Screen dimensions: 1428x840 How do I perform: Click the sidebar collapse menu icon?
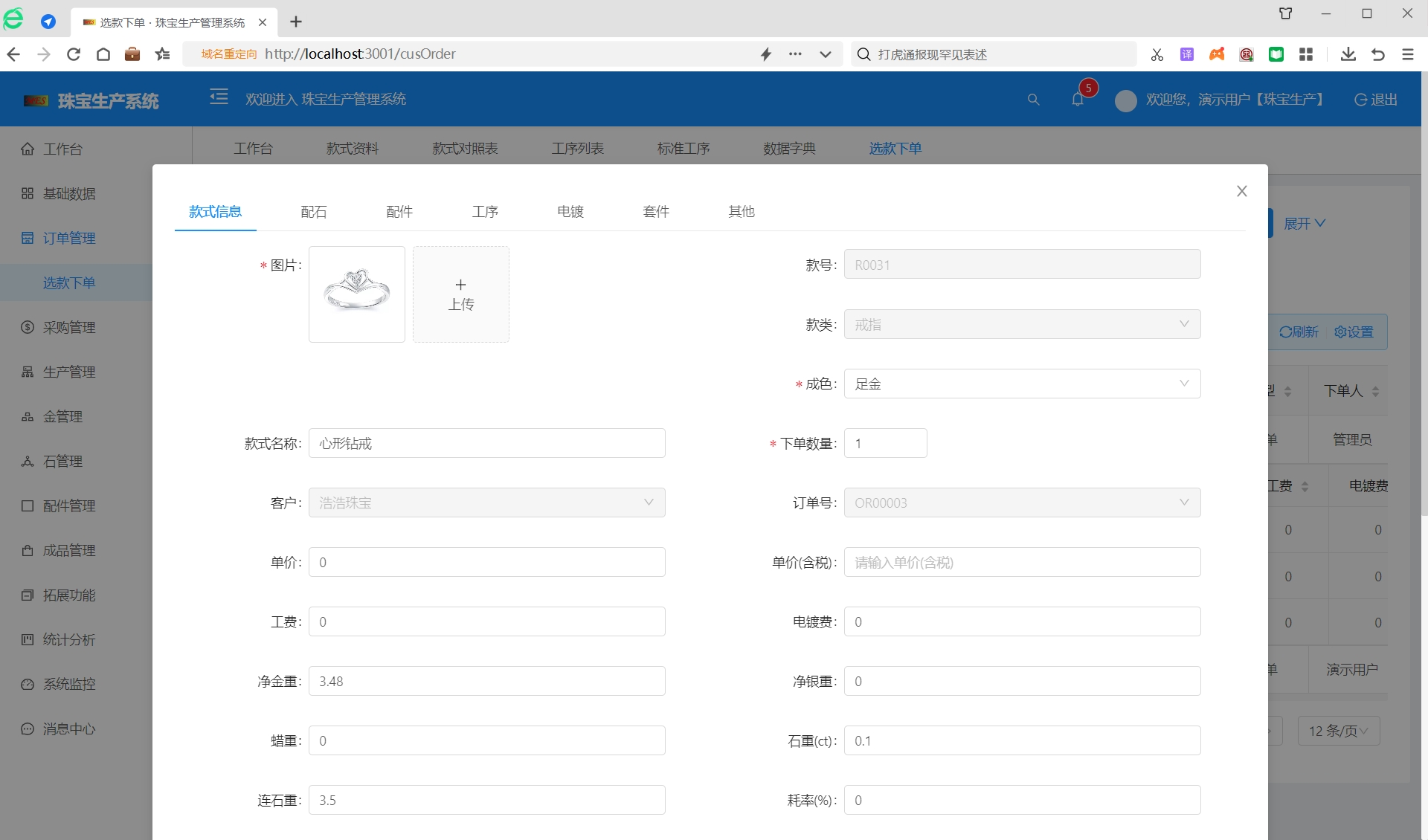click(x=219, y=97)
